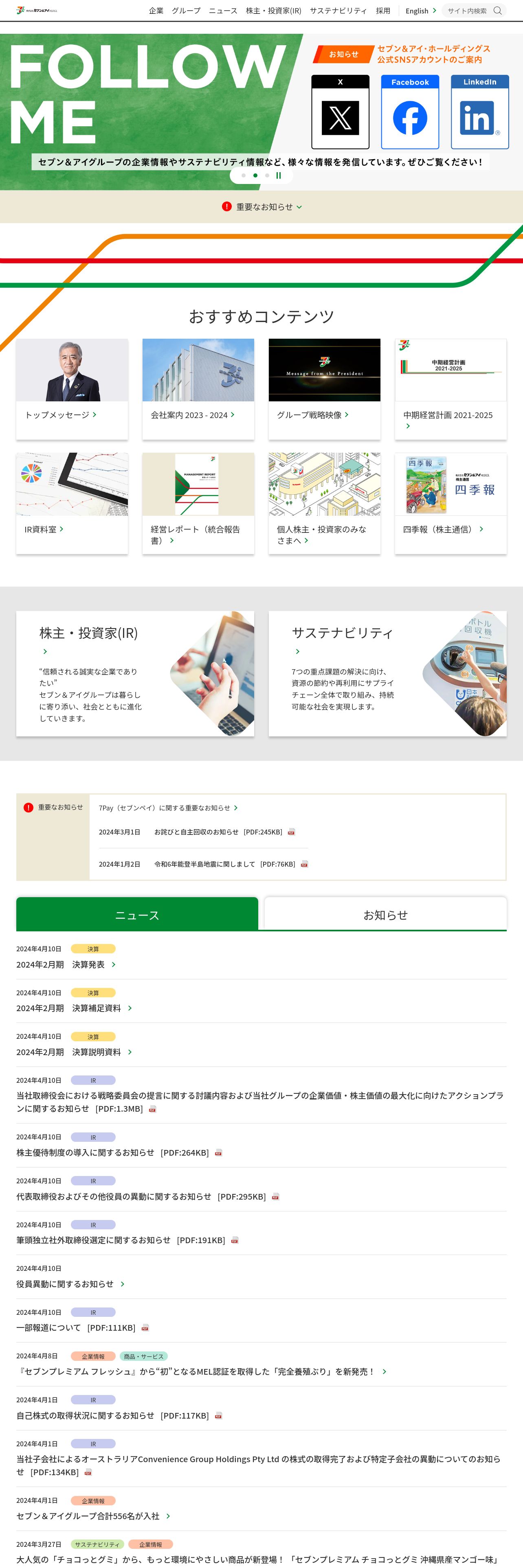Open 中期経営計画 2021-2025 card

coord(450,389)
